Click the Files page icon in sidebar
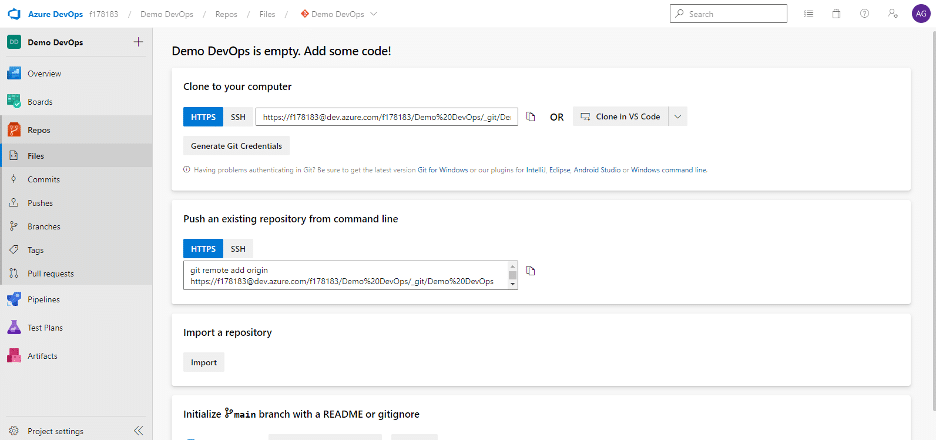 pyautogui.click(x=14, y=156)
